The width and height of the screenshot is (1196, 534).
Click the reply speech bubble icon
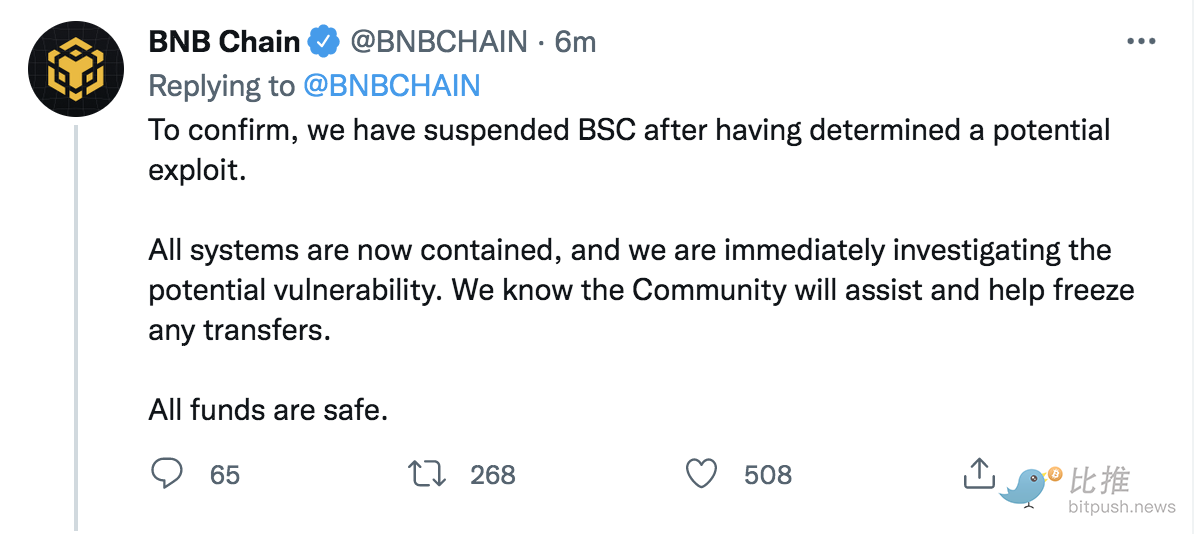(x=167, y=474)
